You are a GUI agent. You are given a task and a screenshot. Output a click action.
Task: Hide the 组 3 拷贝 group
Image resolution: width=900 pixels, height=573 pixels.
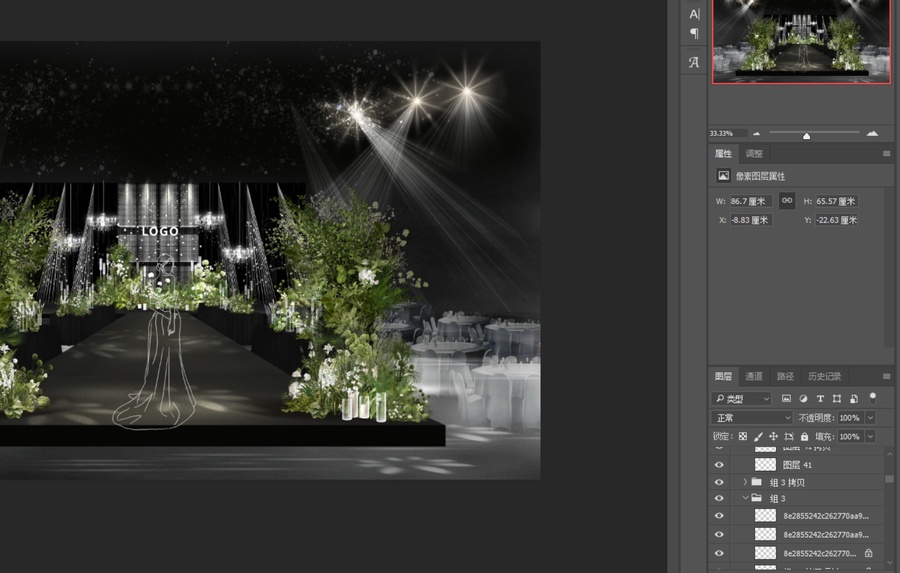719,482
